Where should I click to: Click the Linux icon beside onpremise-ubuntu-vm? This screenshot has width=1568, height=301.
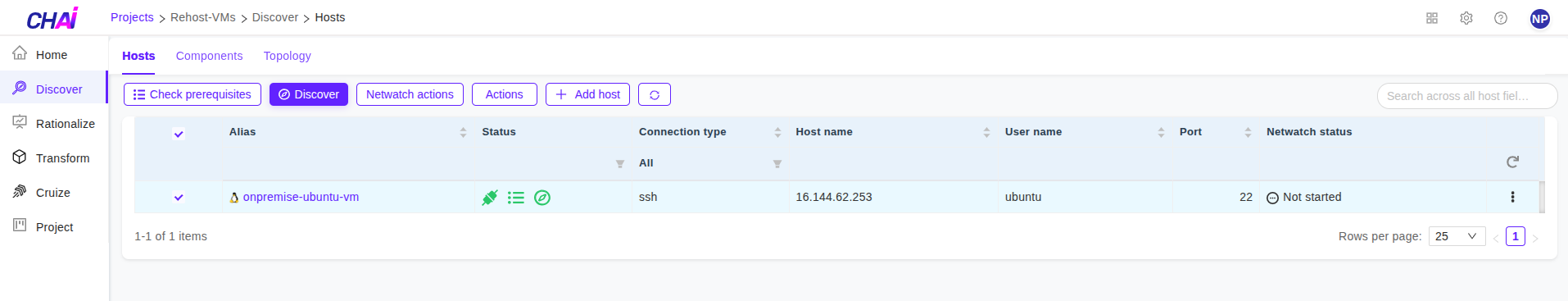point(234,198)
